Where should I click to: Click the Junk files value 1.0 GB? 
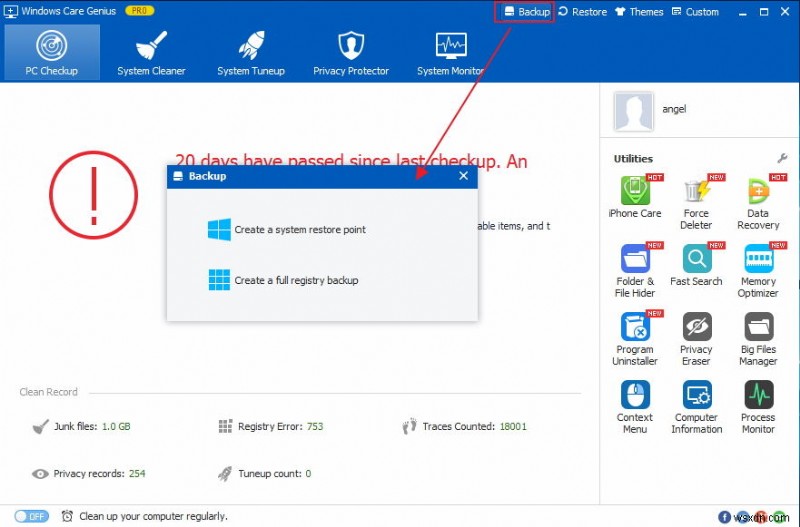point(116,426)
